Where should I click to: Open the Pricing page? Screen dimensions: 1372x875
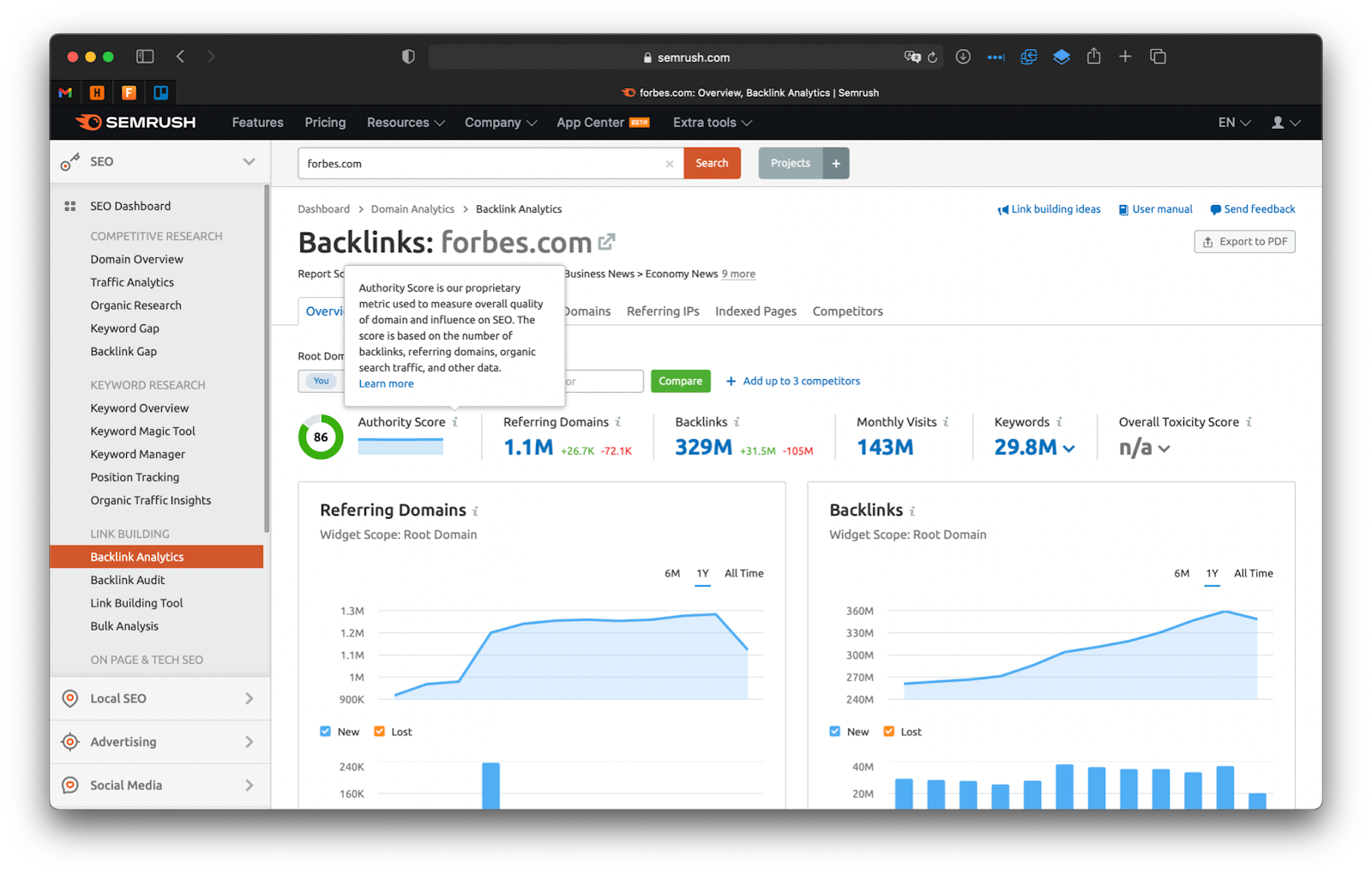coord(325,123)
